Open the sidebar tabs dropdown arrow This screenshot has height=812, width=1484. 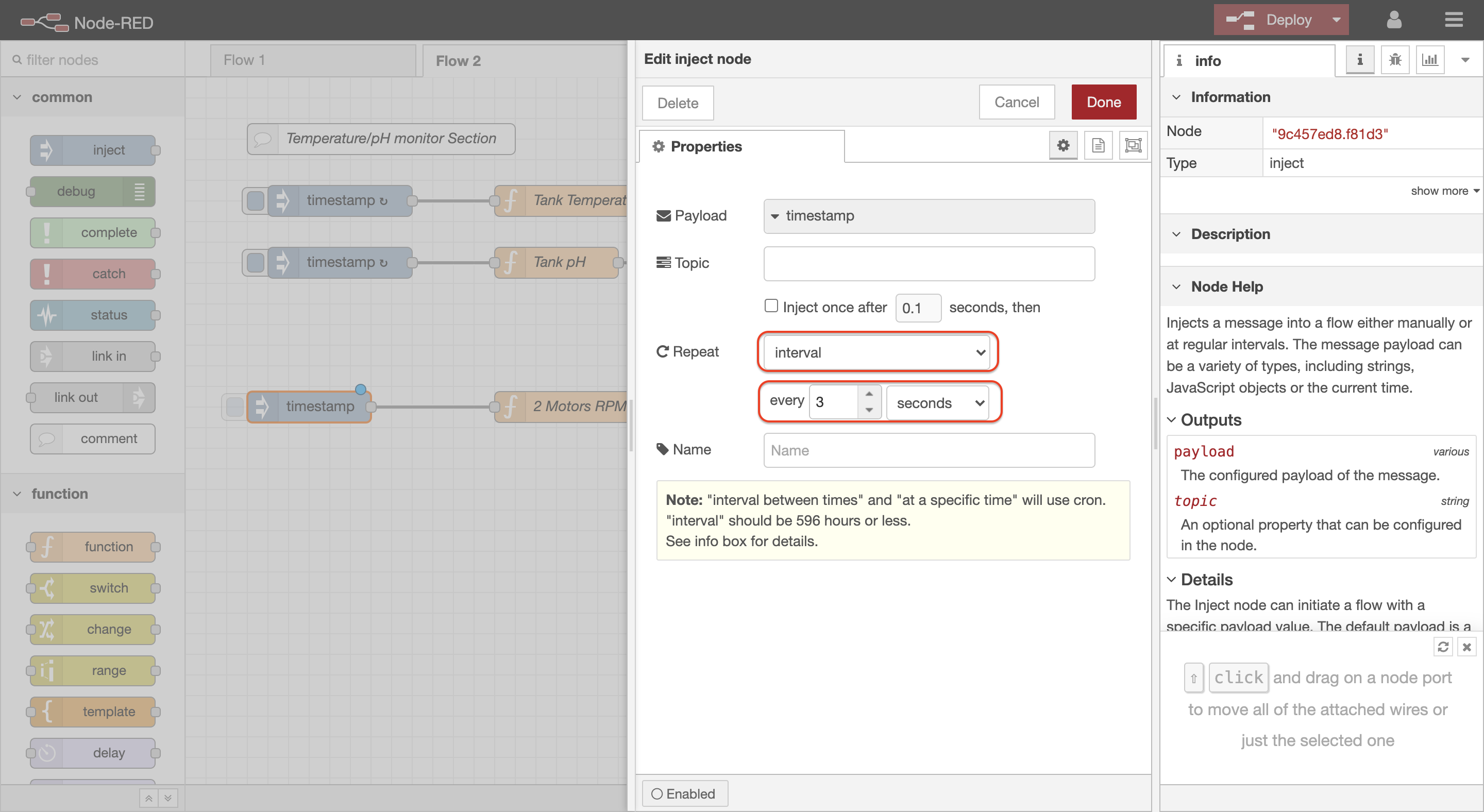(x=1464, y=60)
